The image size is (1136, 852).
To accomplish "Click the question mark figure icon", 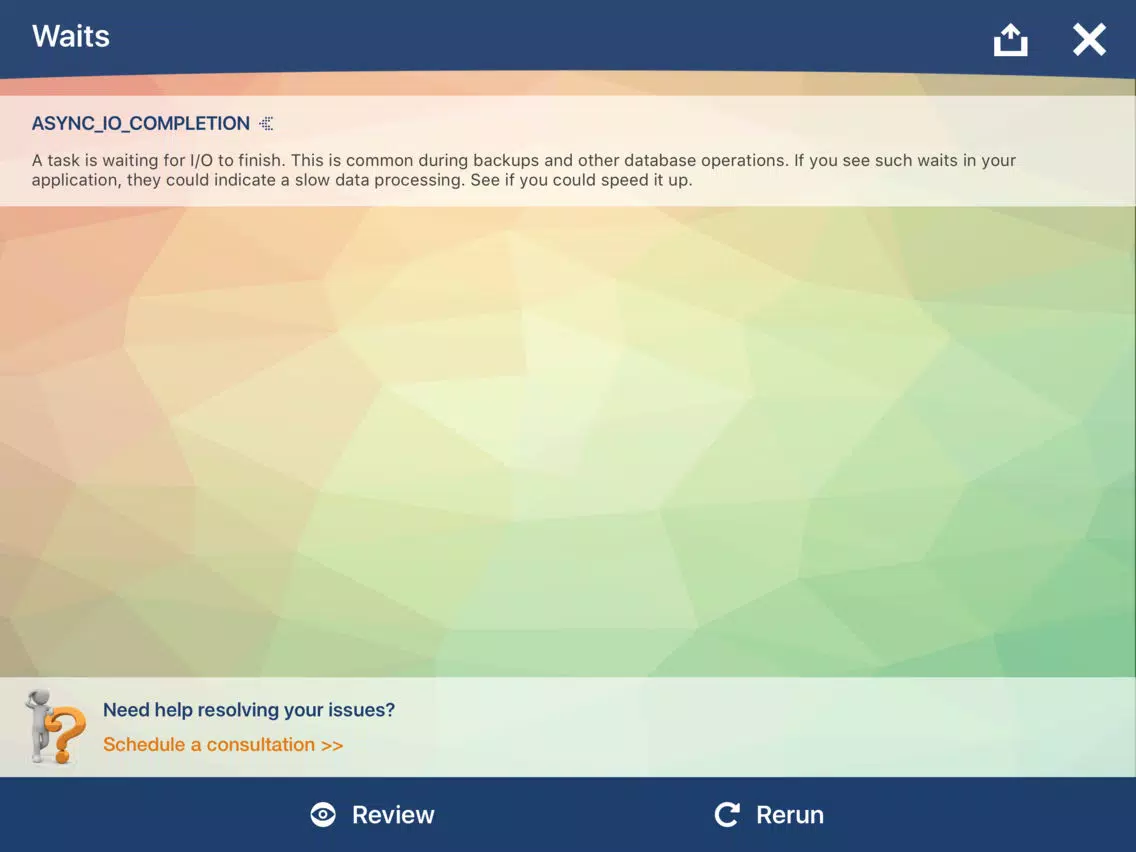I will [x=56, y=727].
